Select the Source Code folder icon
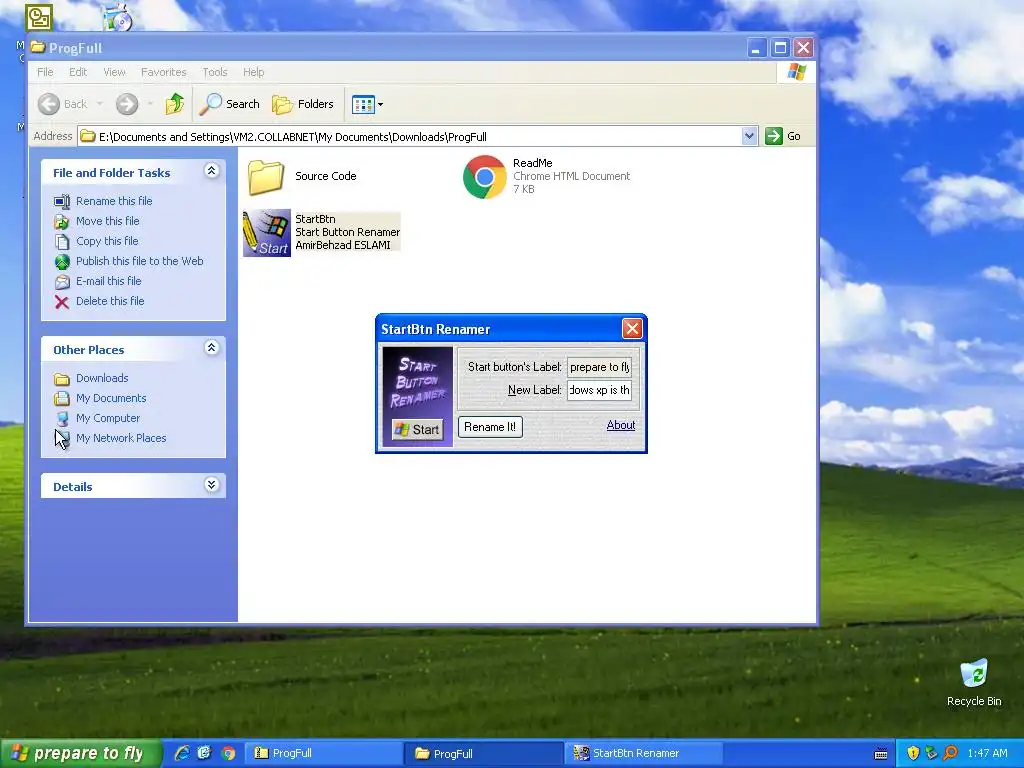1024x768 pixels. point(266,177)
